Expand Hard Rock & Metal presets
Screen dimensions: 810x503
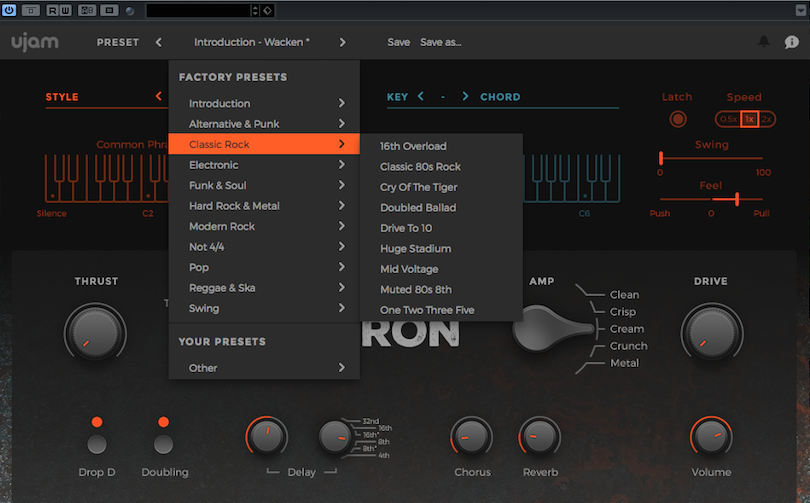pyautogui.click(x=264, y=206)
